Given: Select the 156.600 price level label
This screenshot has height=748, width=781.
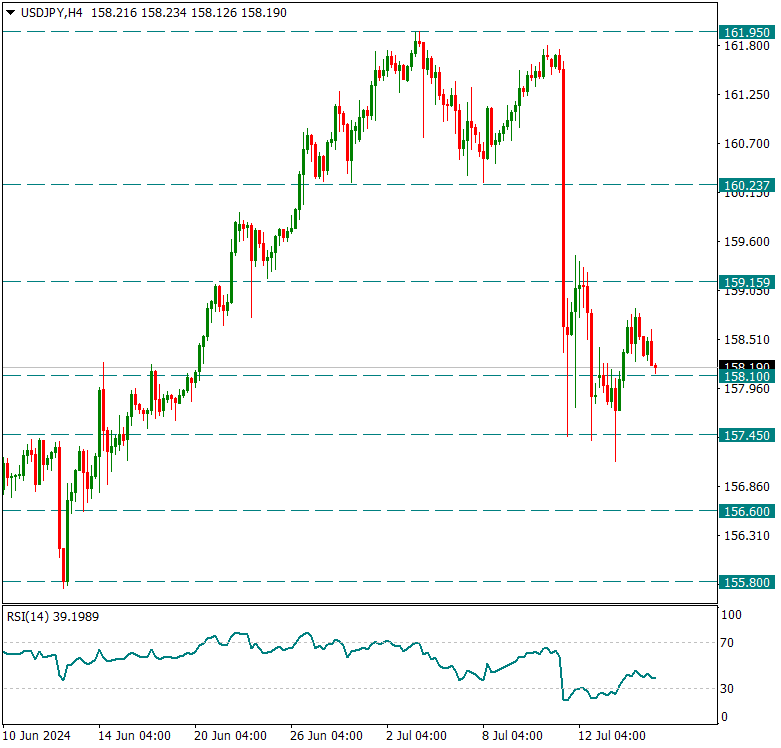Looking at the screenshot, I should 747,512.
